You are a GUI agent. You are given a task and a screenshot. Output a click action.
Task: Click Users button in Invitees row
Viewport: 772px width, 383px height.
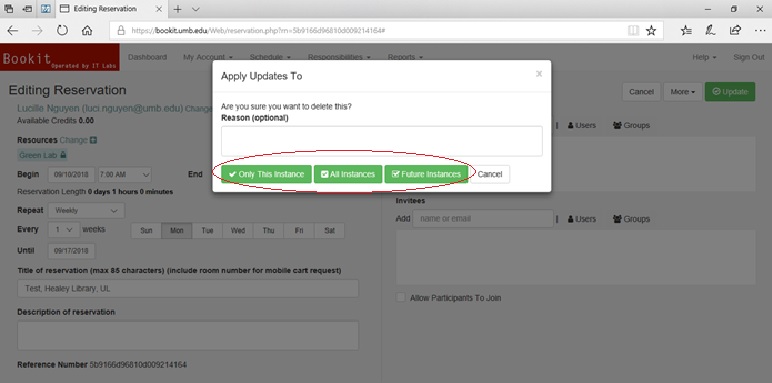tap(581, 219)
